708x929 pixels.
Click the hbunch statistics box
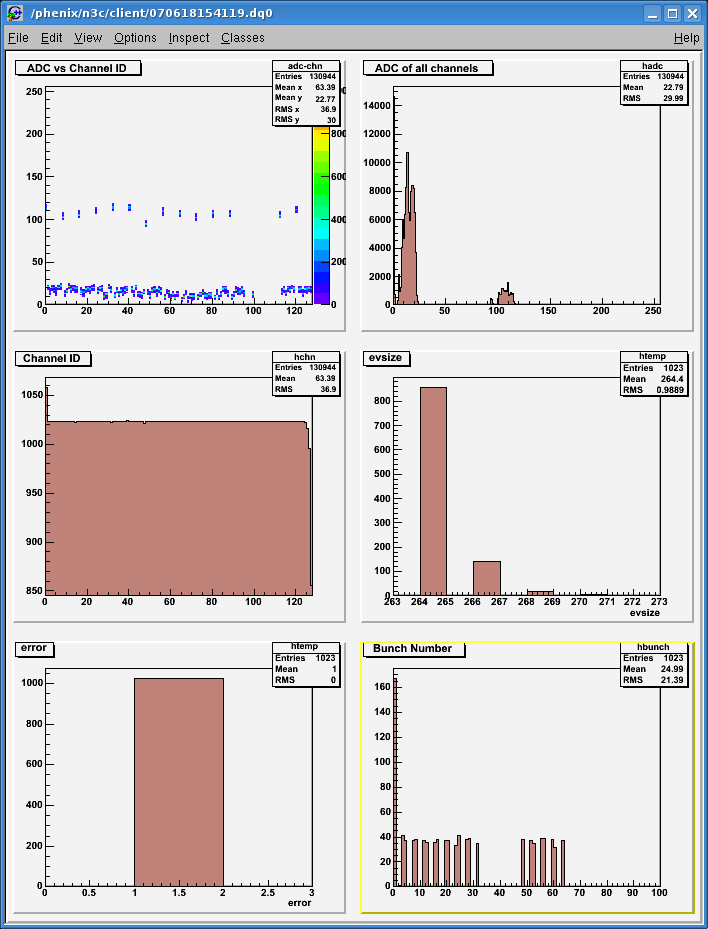click(x=653, y=663)
